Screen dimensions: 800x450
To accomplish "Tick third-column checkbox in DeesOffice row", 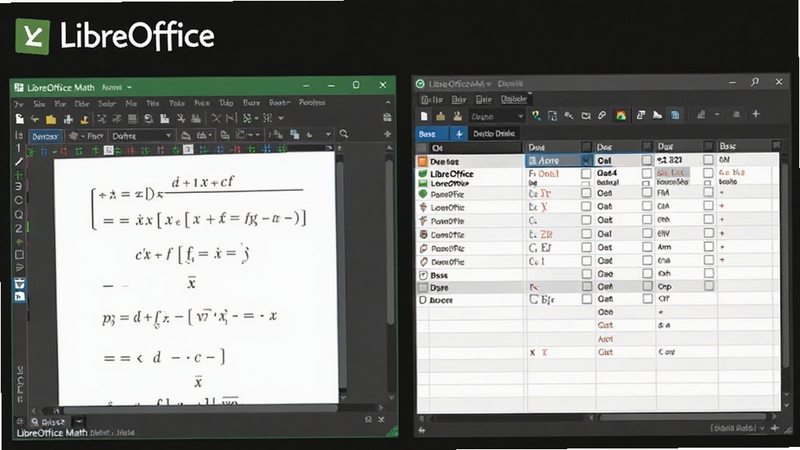I will tap(647, 260).
